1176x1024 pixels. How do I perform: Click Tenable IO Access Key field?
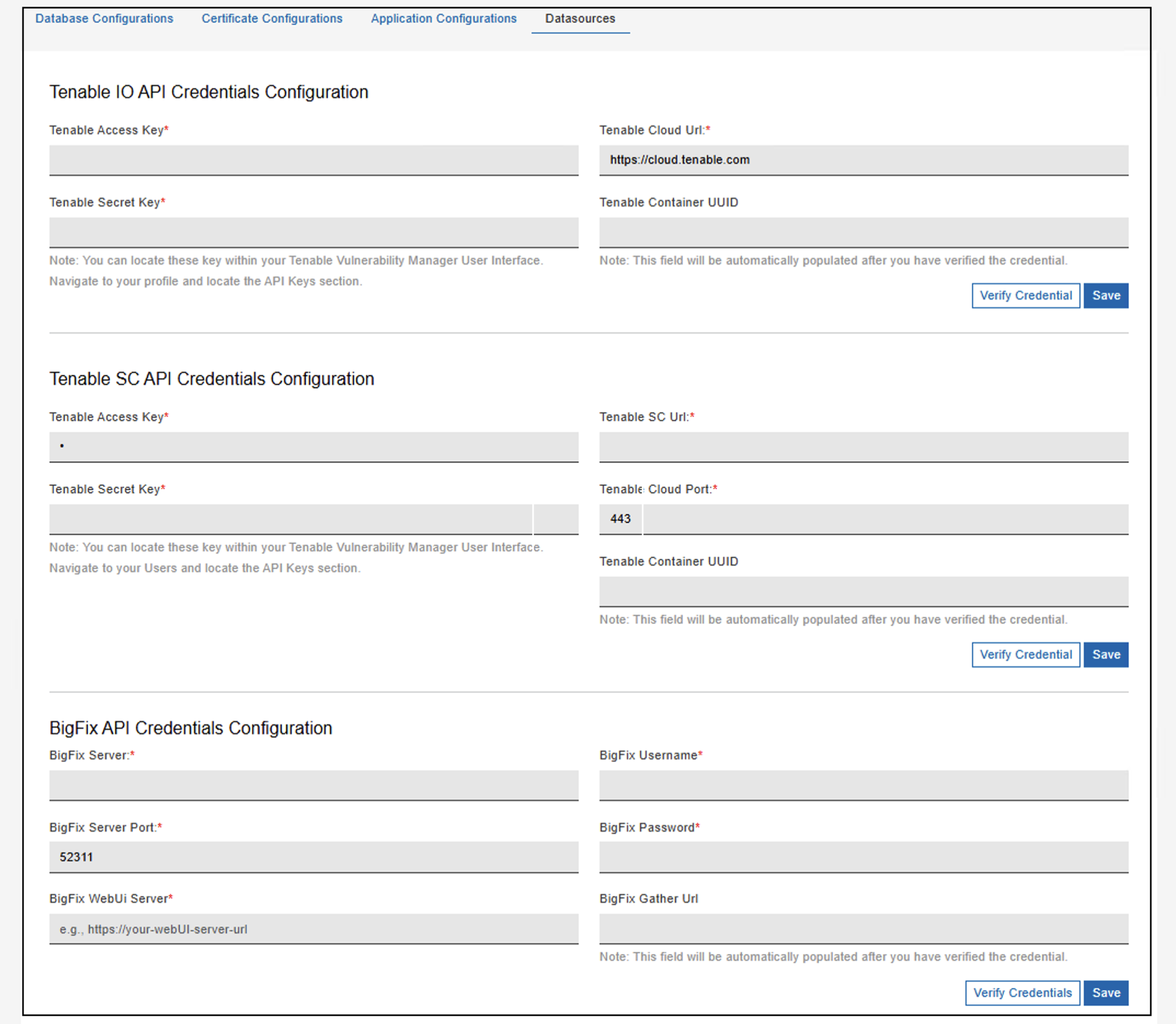pyautogui.click(x=313, y=160)
